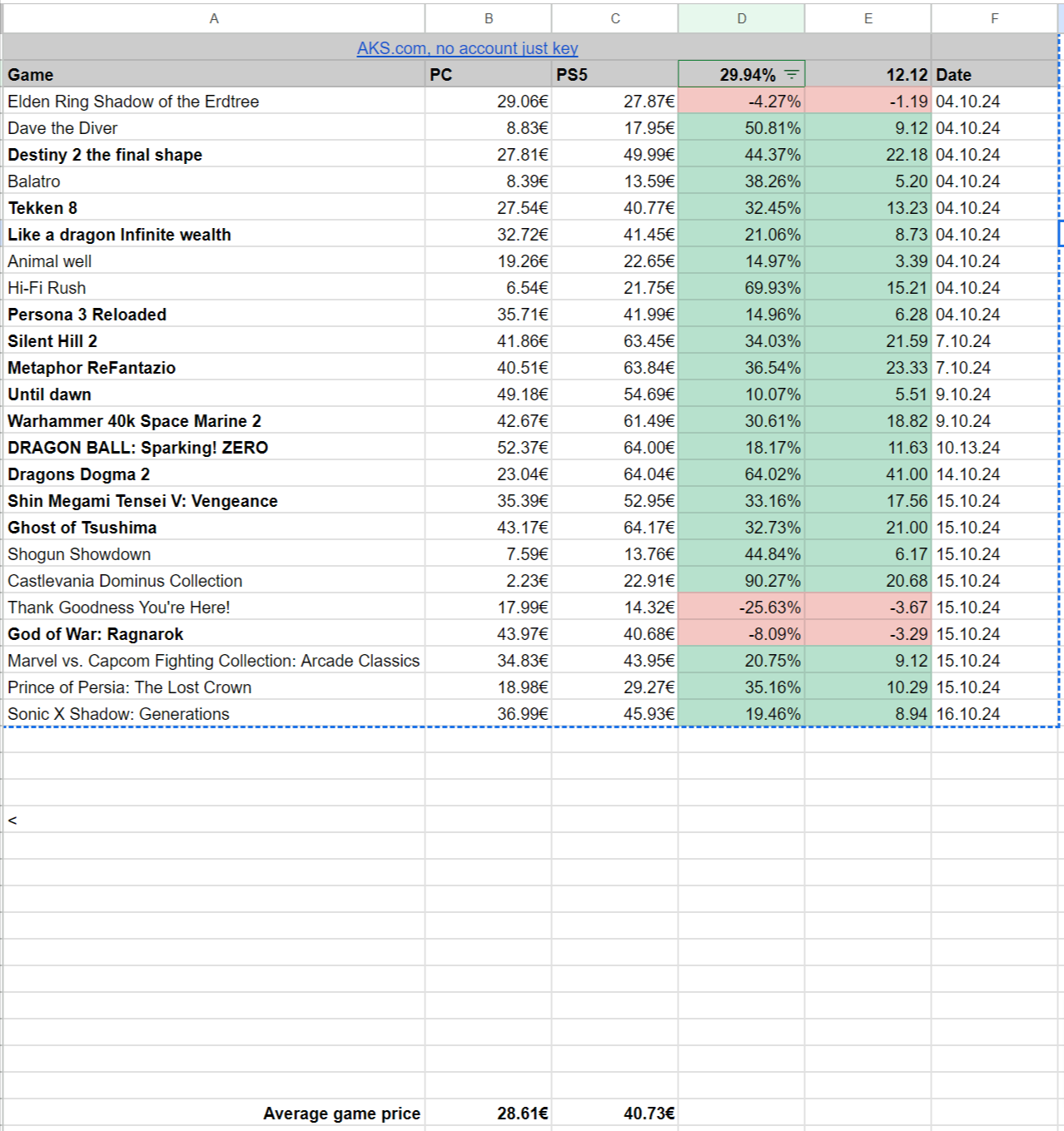Click the 29.06€ PC price cell
The height and width of the screenshot is (1131, 1064).
tap(489, 102)
